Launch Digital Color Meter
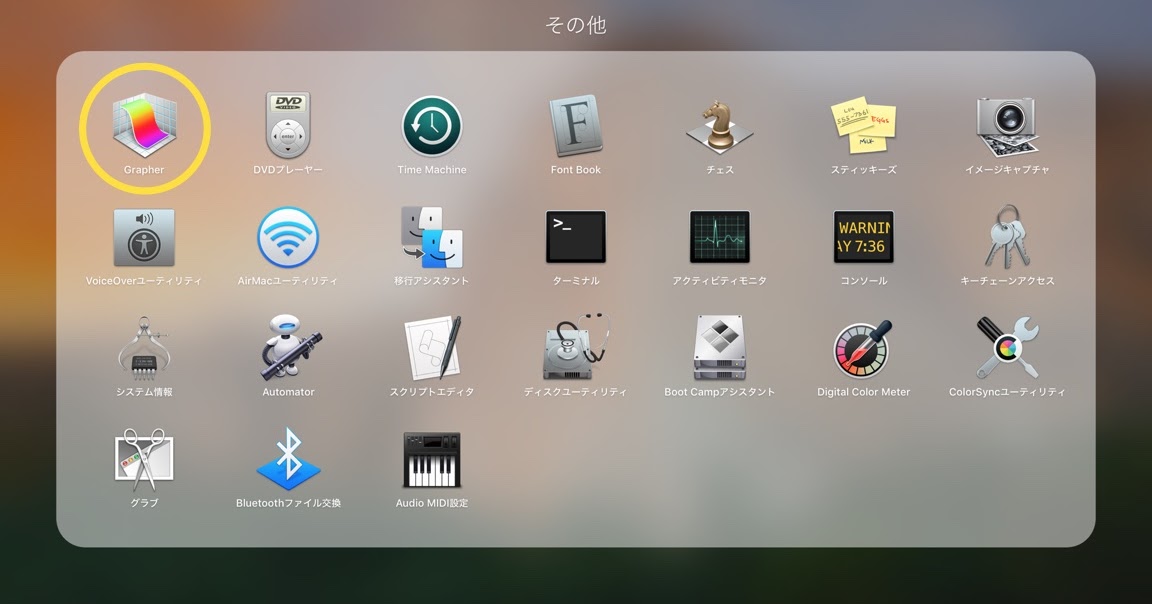The width and height of the screenshot is (1152, 604). click(864, 348)
